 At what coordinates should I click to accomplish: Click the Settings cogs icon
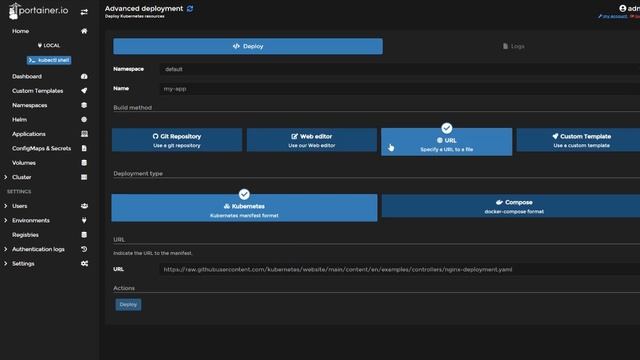84,264
